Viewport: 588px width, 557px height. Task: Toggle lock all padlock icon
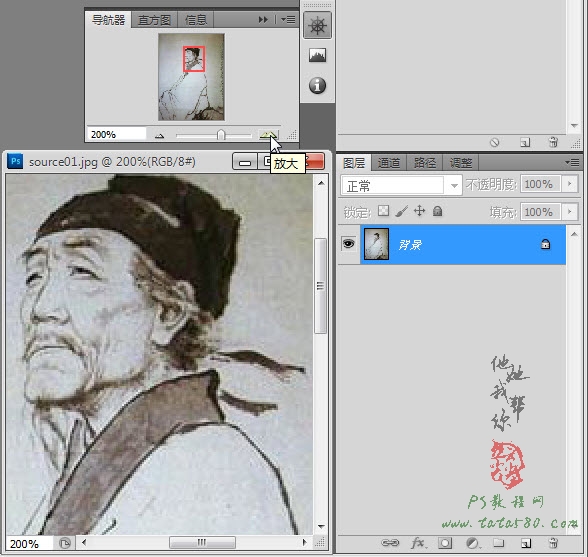(437, 211)
